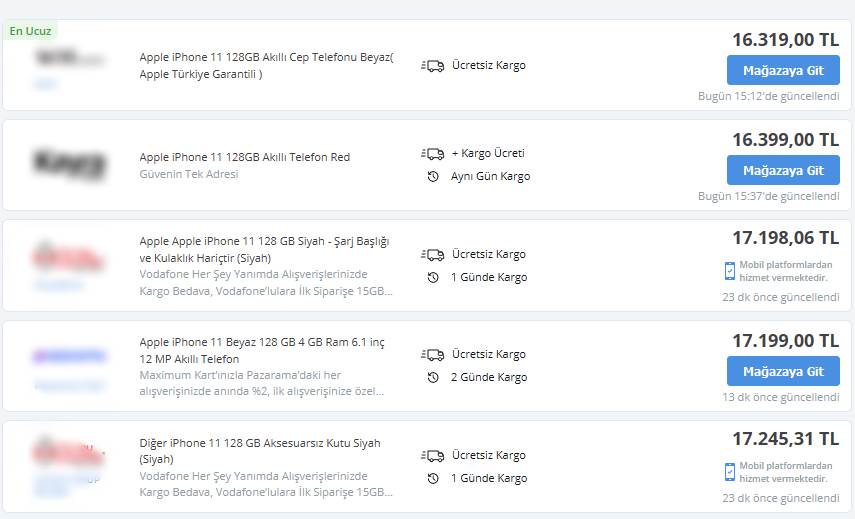Click the Vodafone promo text in the 17.198,06 TL row
This screenshot has width=855, height=519.
coord(266,282)
